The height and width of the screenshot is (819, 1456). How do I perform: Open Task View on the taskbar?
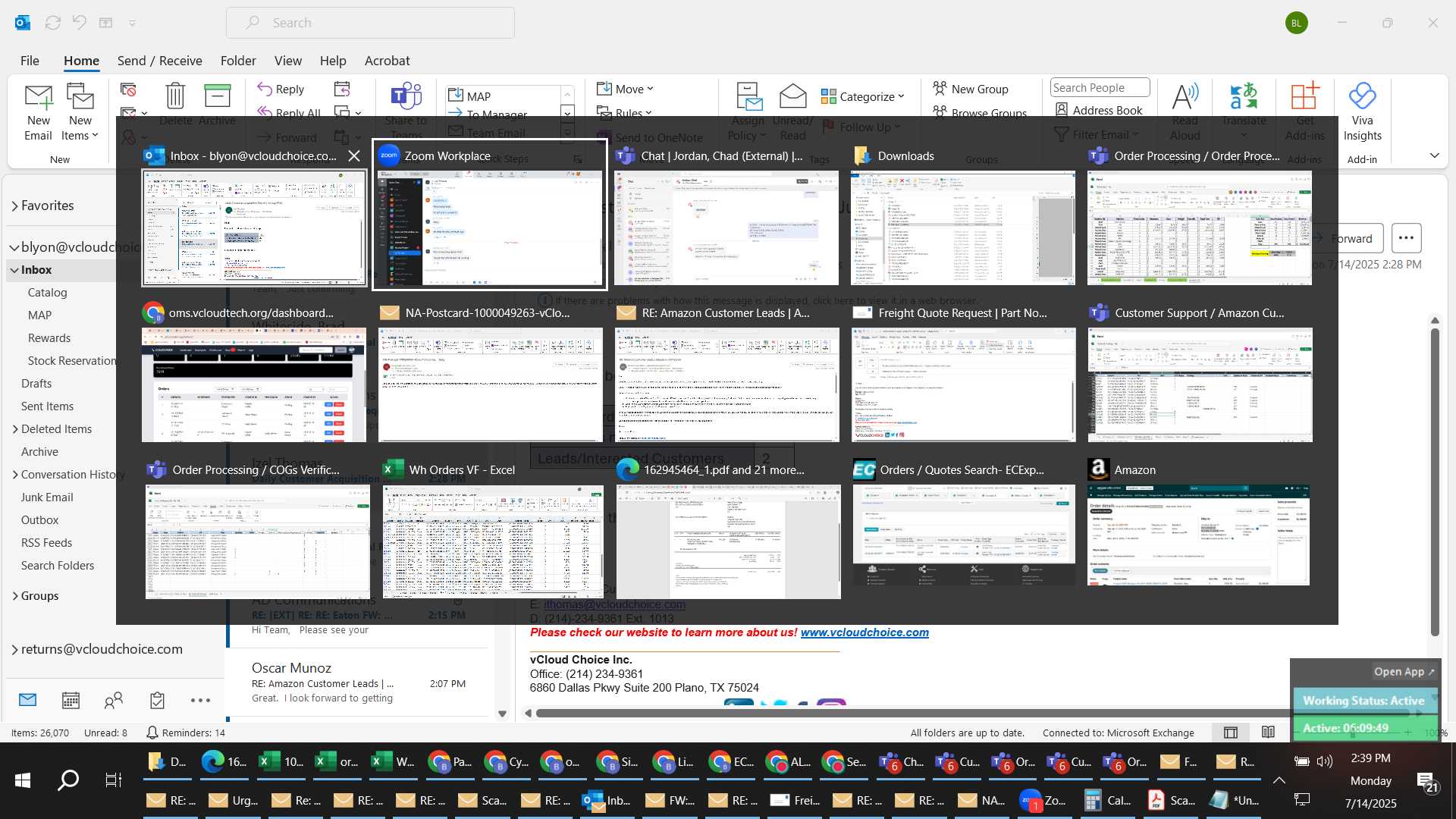(114, 780)
